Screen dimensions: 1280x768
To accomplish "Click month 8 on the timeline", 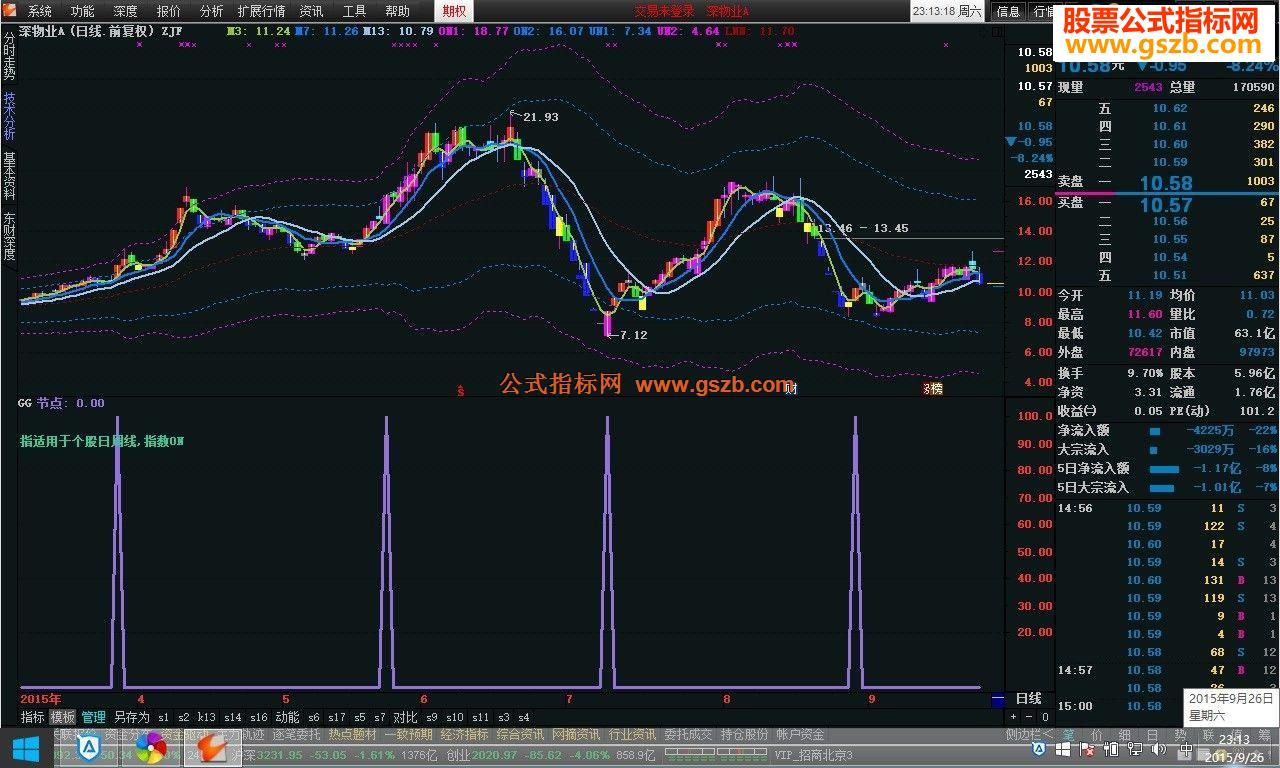I will [x=727, y=699].
